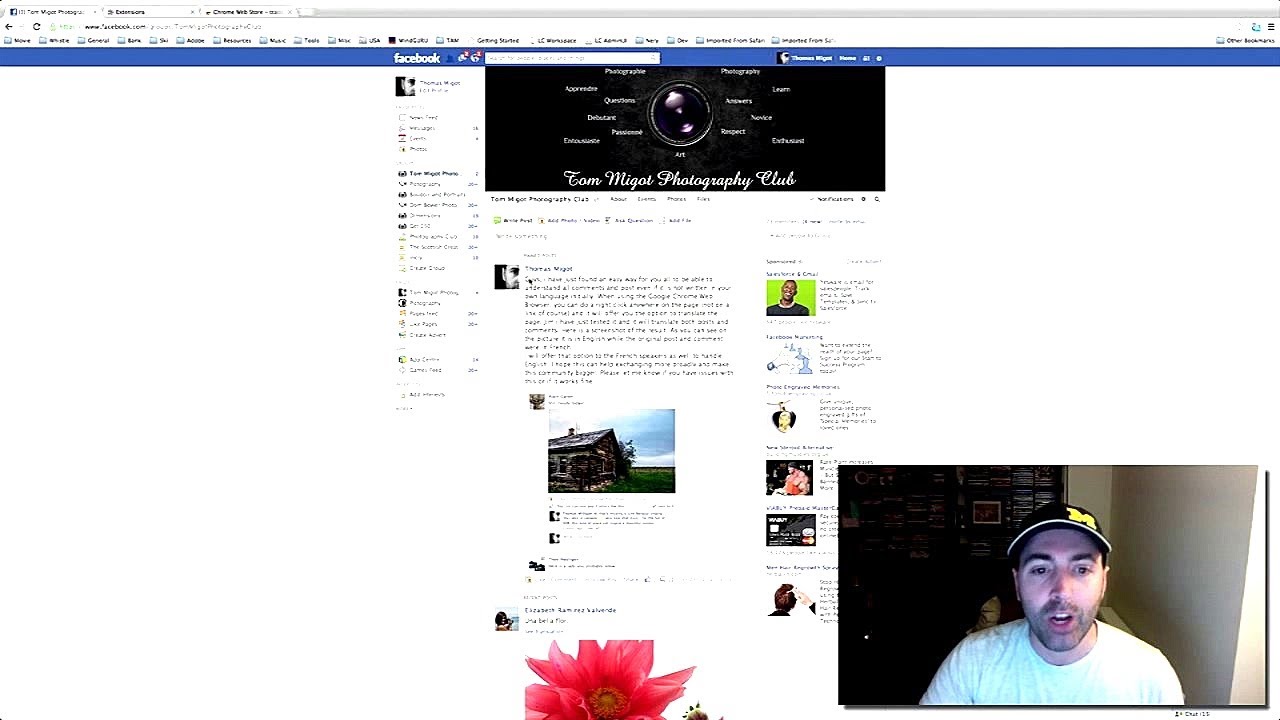Open Events in the left sidebar

coord(418,139)
